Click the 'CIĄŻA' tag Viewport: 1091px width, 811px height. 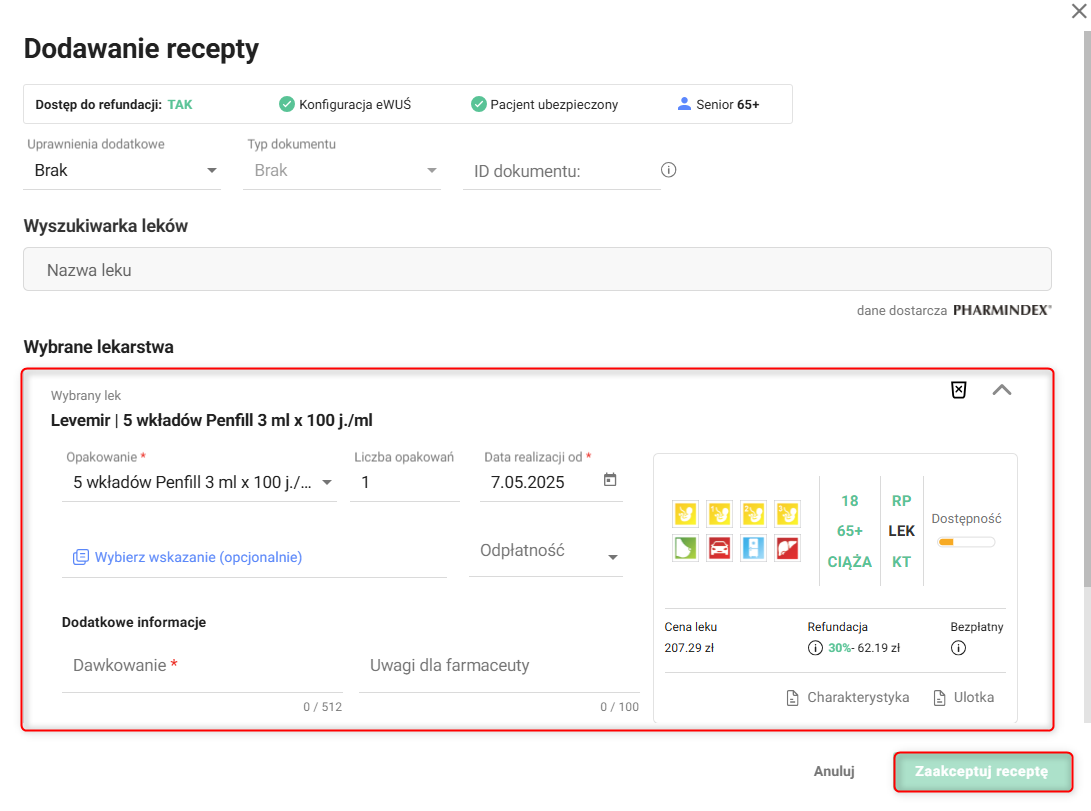click(850, 562)
